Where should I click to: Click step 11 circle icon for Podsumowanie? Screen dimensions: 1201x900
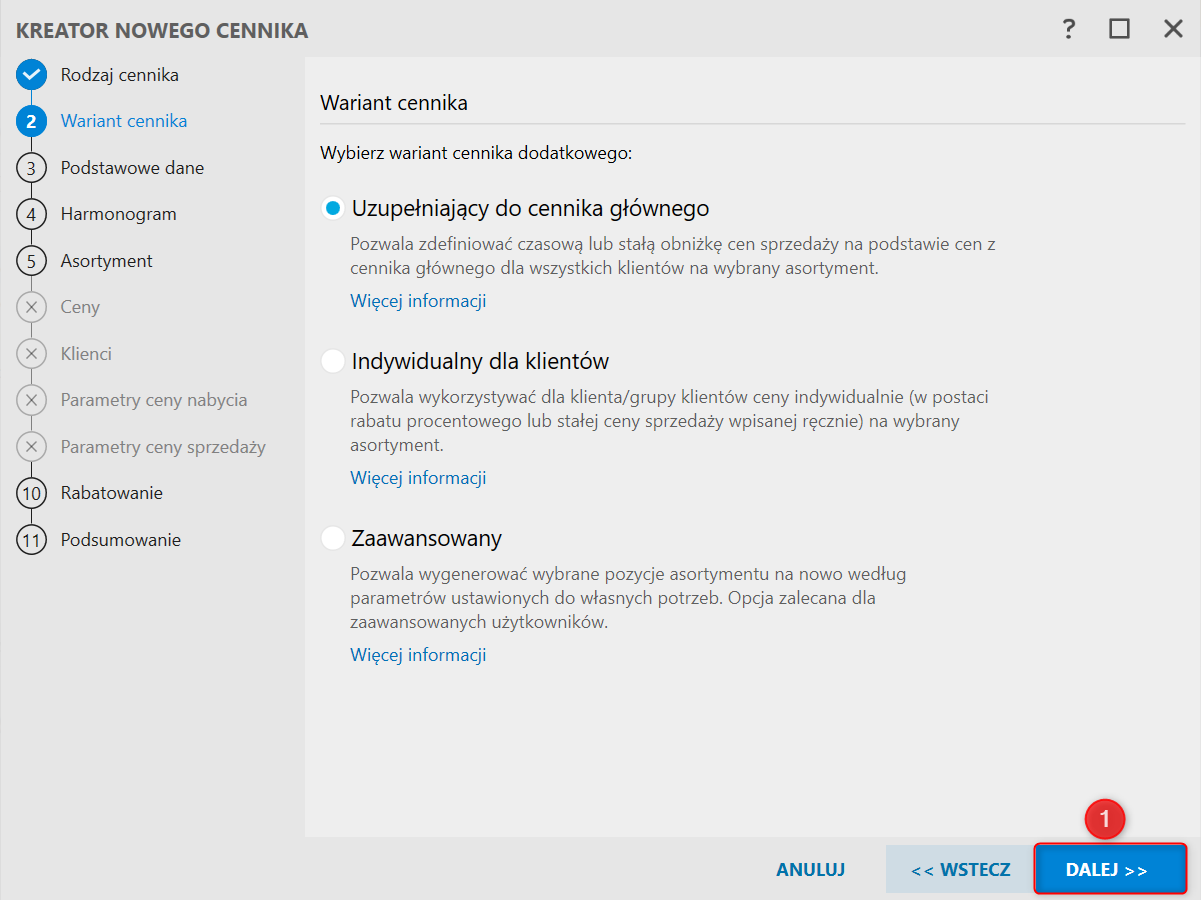pyautogui.click(x=32, y=540)
